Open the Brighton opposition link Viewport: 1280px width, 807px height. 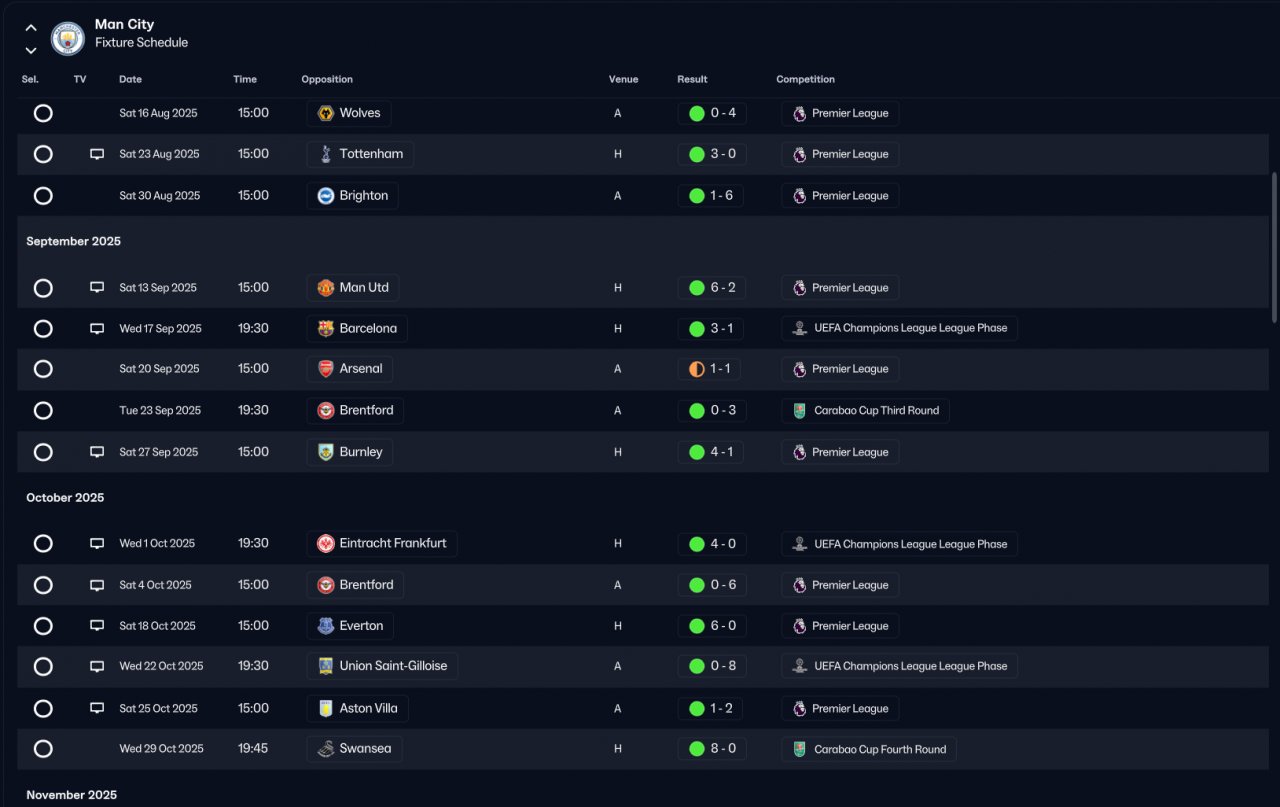tap(363, 196)
